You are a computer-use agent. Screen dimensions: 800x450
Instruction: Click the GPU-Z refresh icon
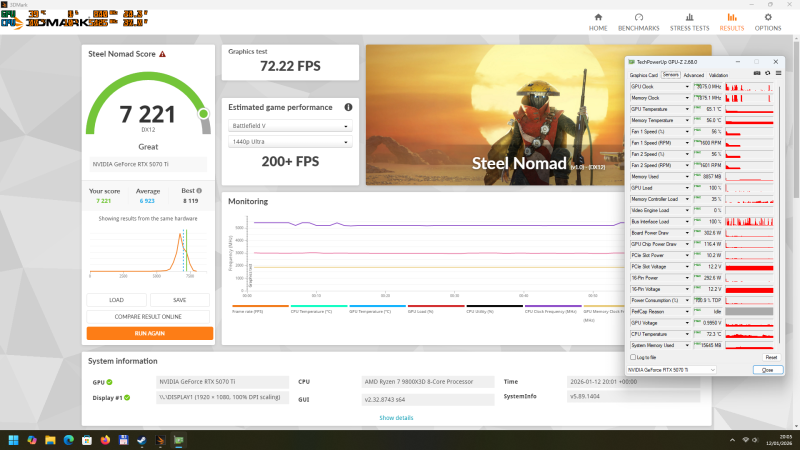point(767,73)
